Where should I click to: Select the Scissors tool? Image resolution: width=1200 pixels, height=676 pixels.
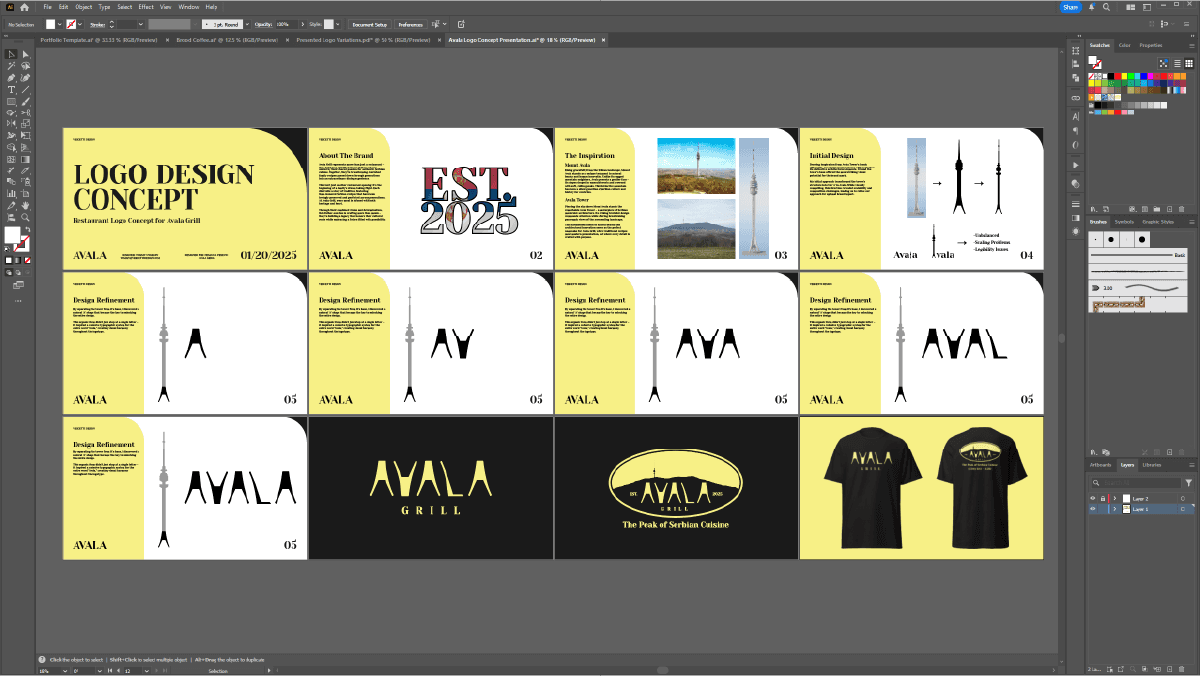25,112
